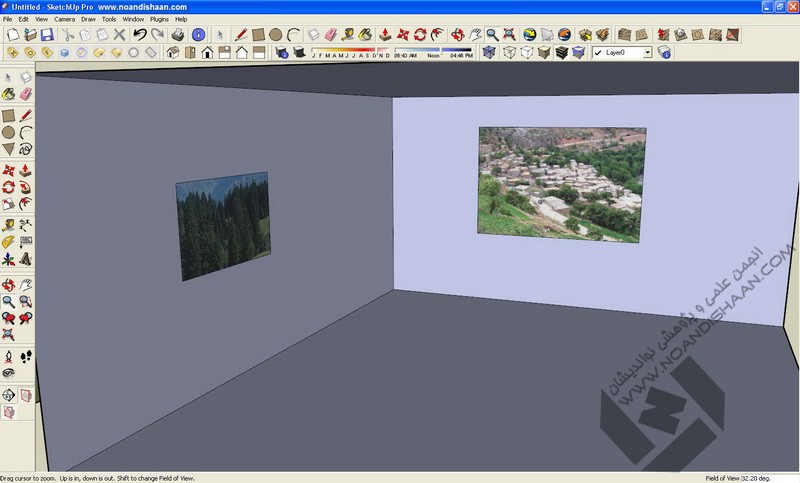Toggle X-ray face style

click(488, 52)
